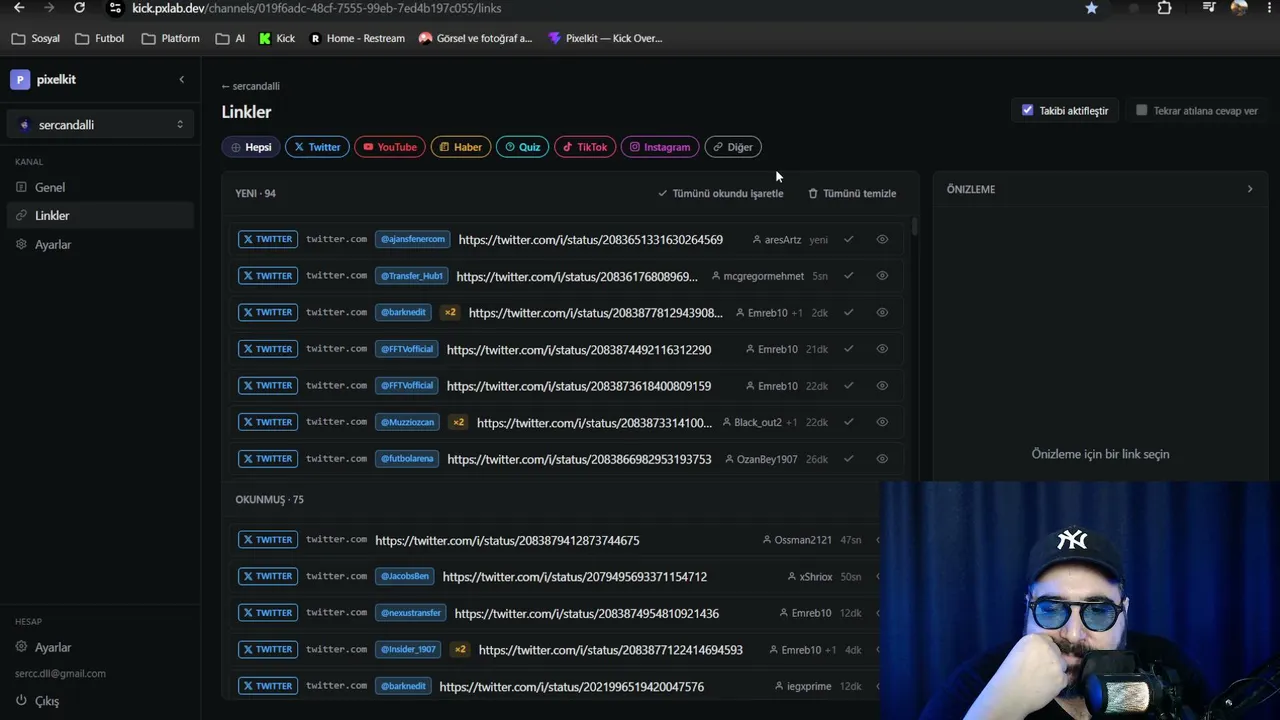Click the eye icon for link ending 312290
Viewport: 1280px width, 720px height.
882,349
